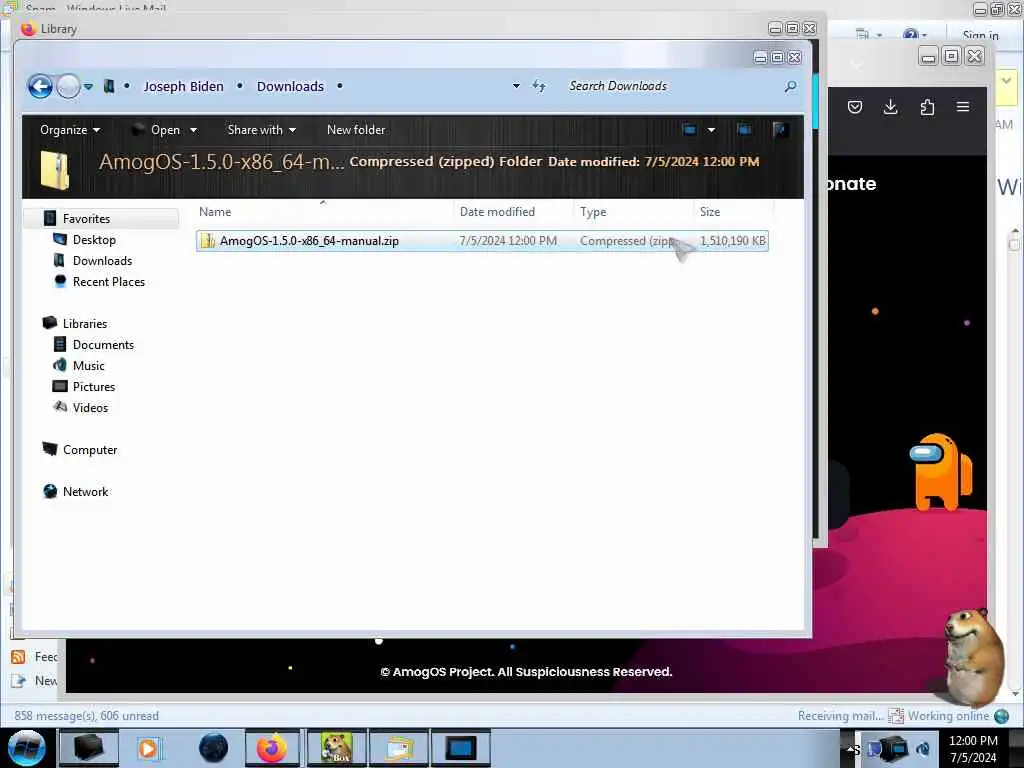Select Favorites in the navigation pane
This screenshot has height=768, width=1024.
coord(86,219)
